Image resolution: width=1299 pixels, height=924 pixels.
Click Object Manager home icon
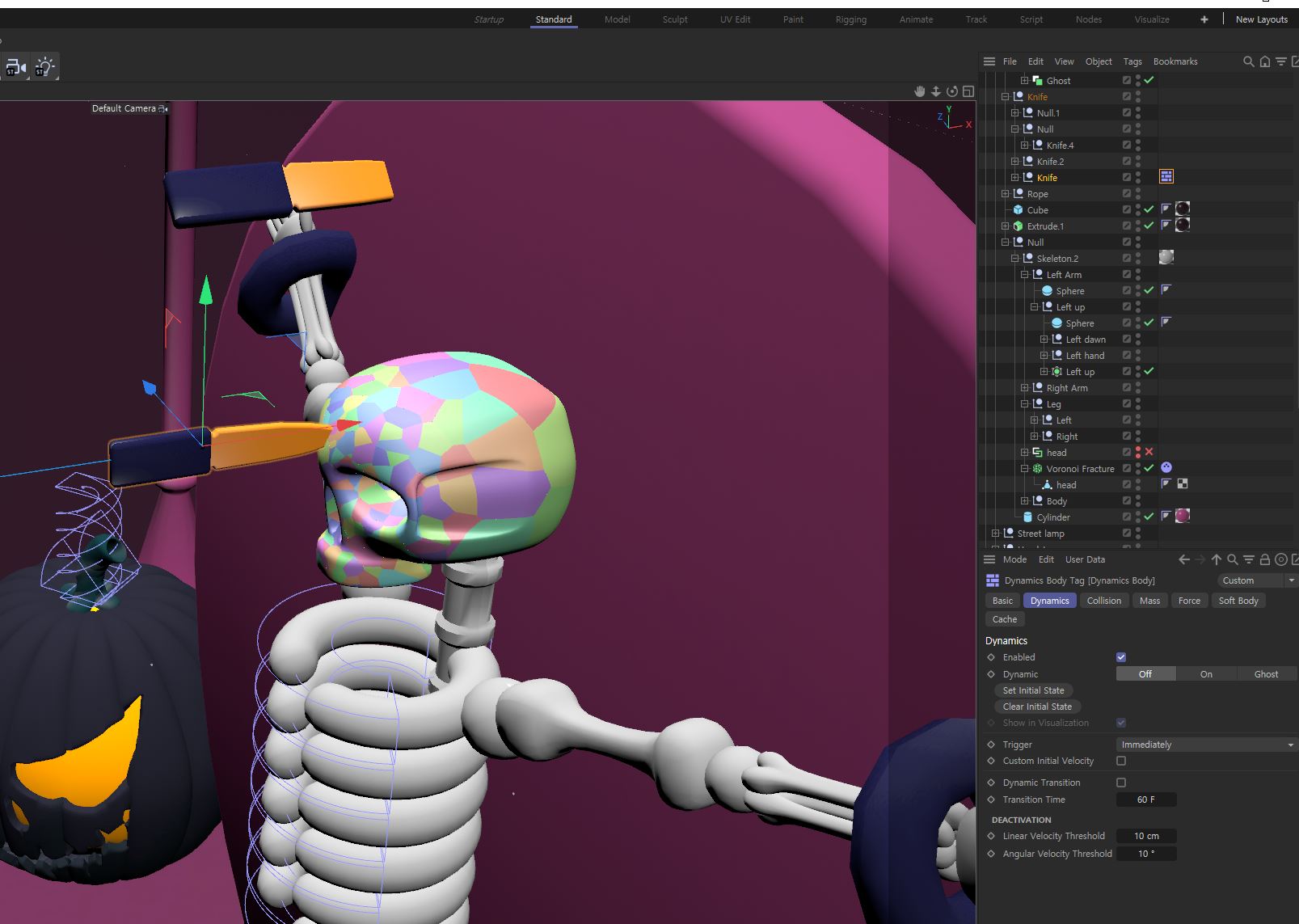point(1265,61)
